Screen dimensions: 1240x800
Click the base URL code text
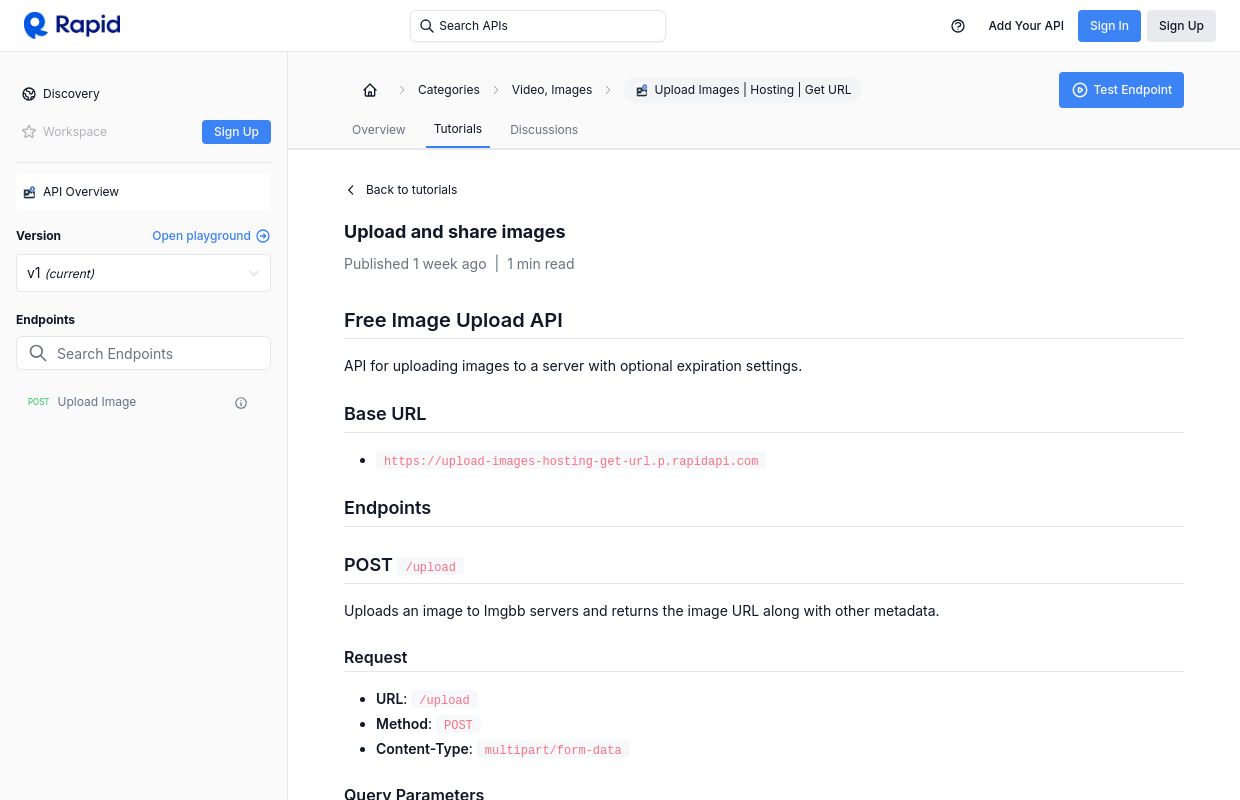[571, 461]
